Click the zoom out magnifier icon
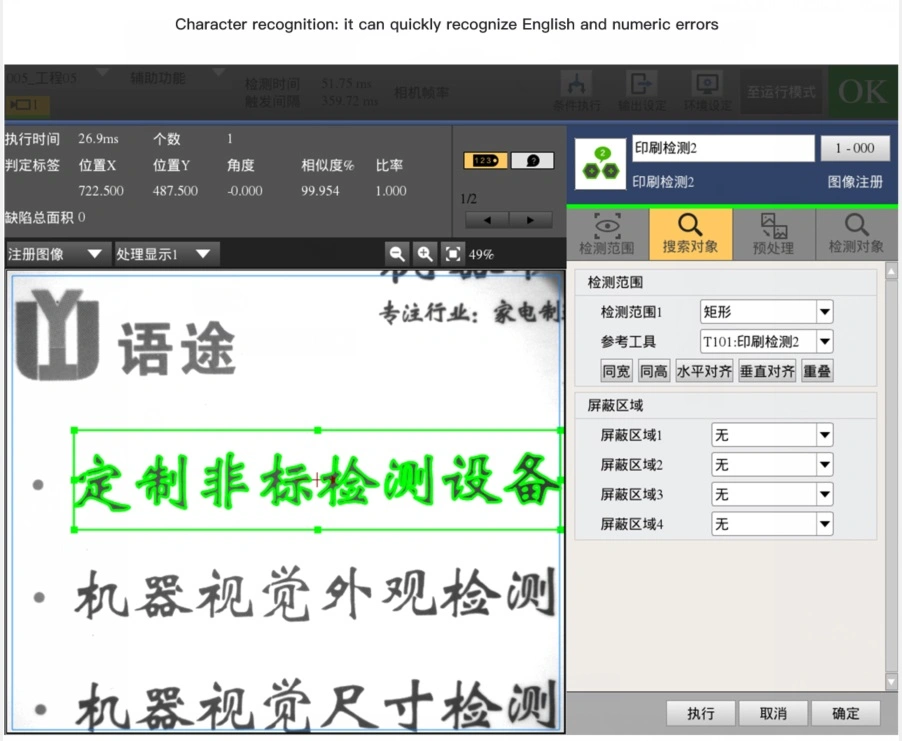This screenshot has width=902, height=741. pyautogui.click(x=397, y=254)
